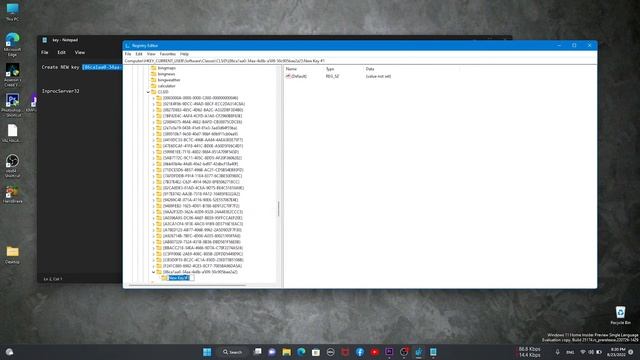This screenshot has height=360, width=640.
Task: Expand the key starting with {0827D883
Action: pos(153,110)
